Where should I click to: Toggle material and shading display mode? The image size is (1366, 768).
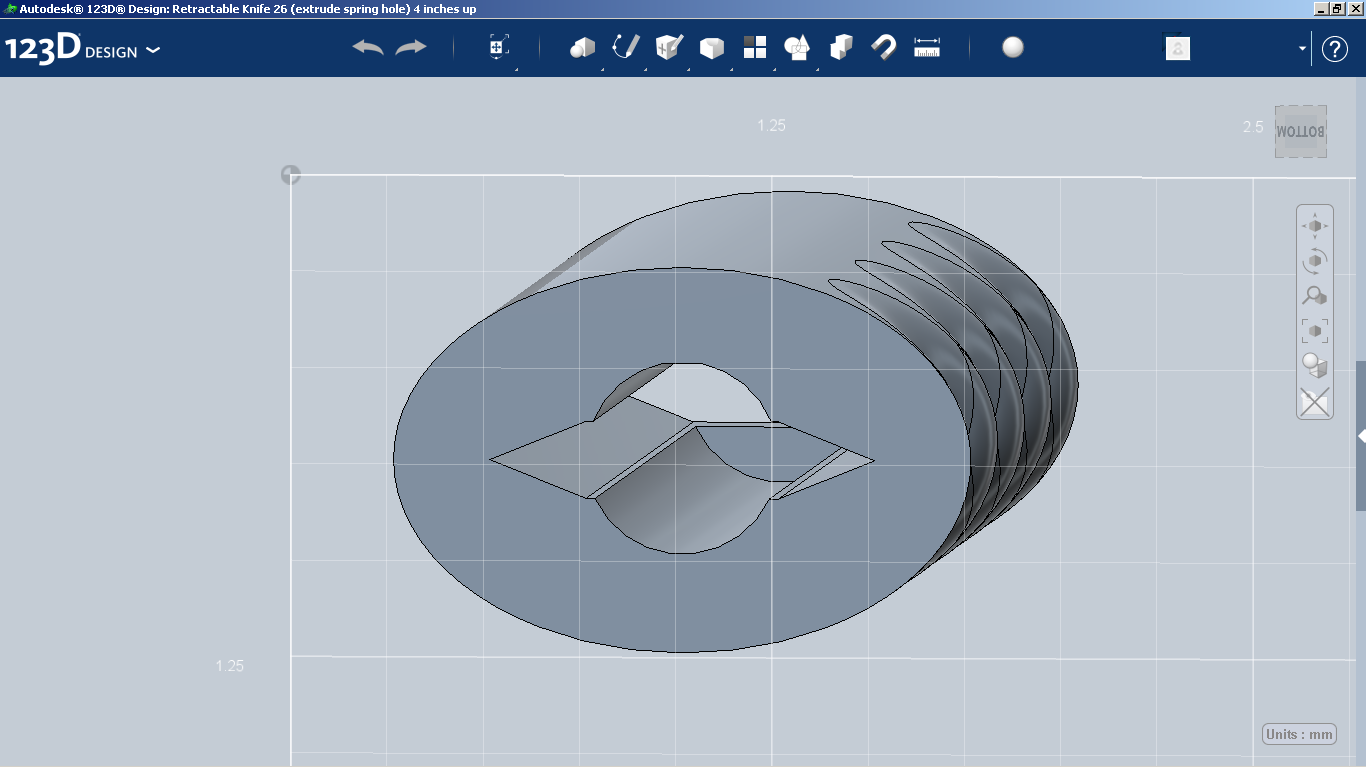pyautogui.click(x=1012, y=47)
